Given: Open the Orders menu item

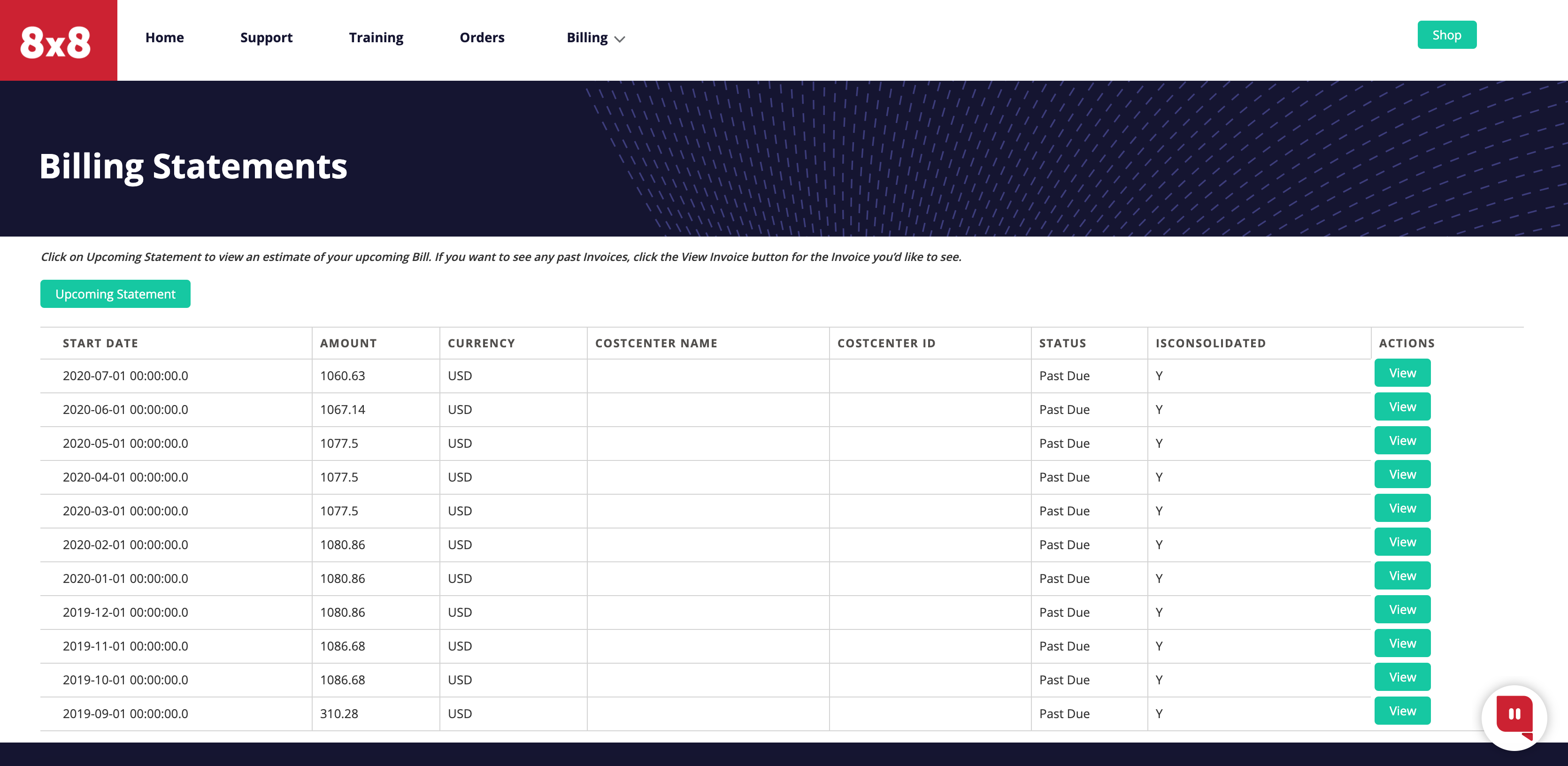Looking at the screenshot, I should (482, 38).
